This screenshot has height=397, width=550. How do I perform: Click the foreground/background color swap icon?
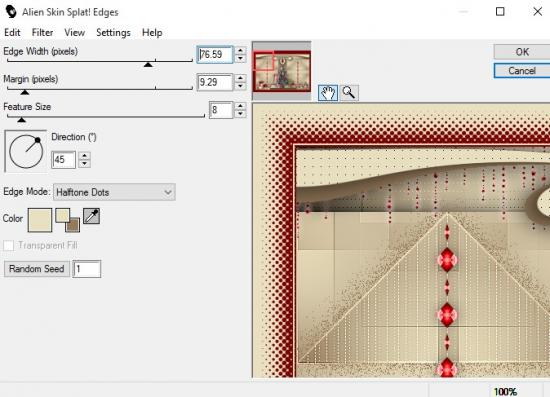click(x=67, y=220)
